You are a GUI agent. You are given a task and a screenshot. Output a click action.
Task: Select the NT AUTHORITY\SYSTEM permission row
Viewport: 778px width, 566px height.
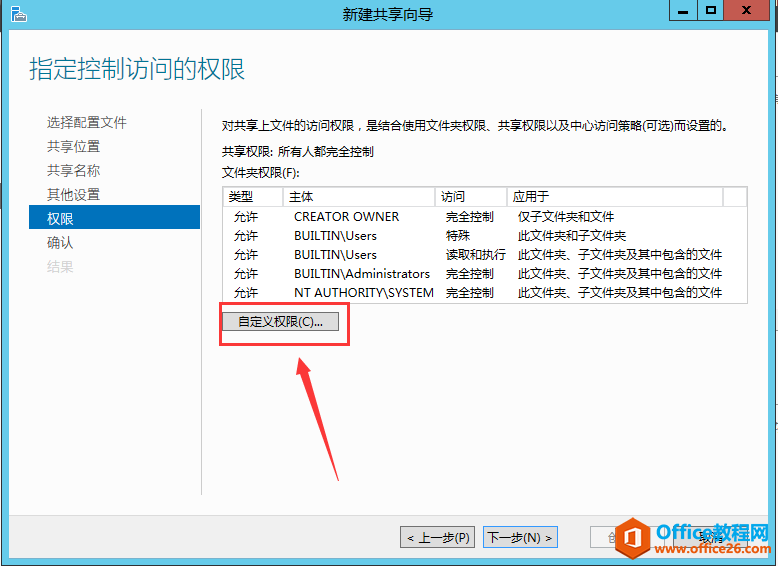pos(485,292)
